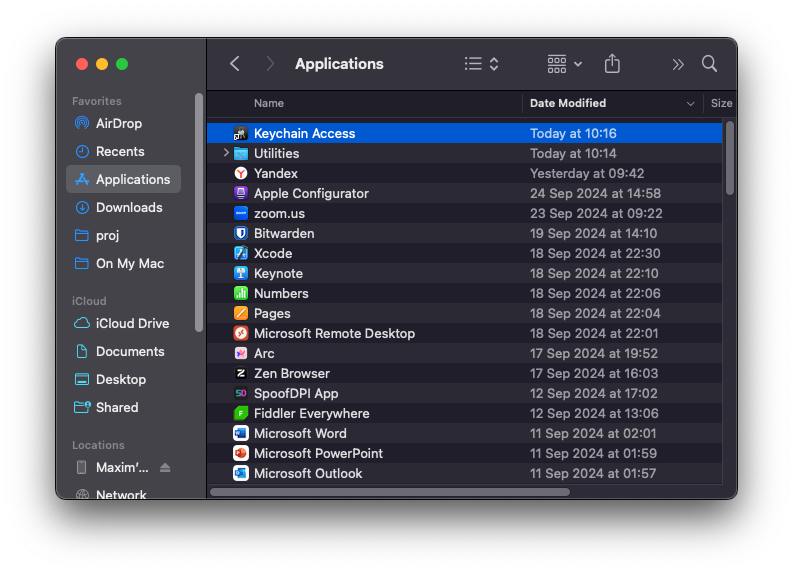793x573 pixels.
Task: Open the list view style switcher
Action: pos(481,64)
